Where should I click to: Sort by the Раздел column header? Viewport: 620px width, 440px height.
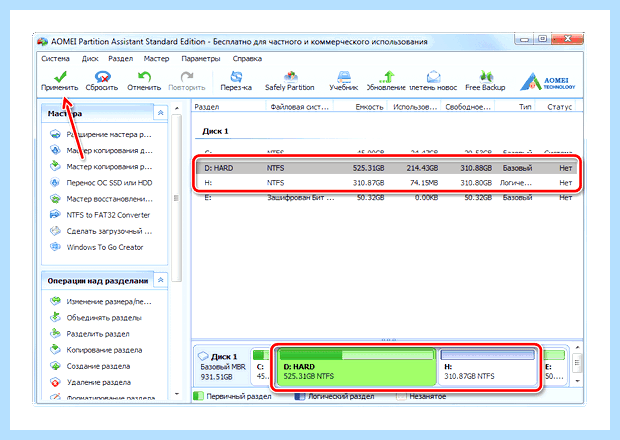click(x=228, y=107)
